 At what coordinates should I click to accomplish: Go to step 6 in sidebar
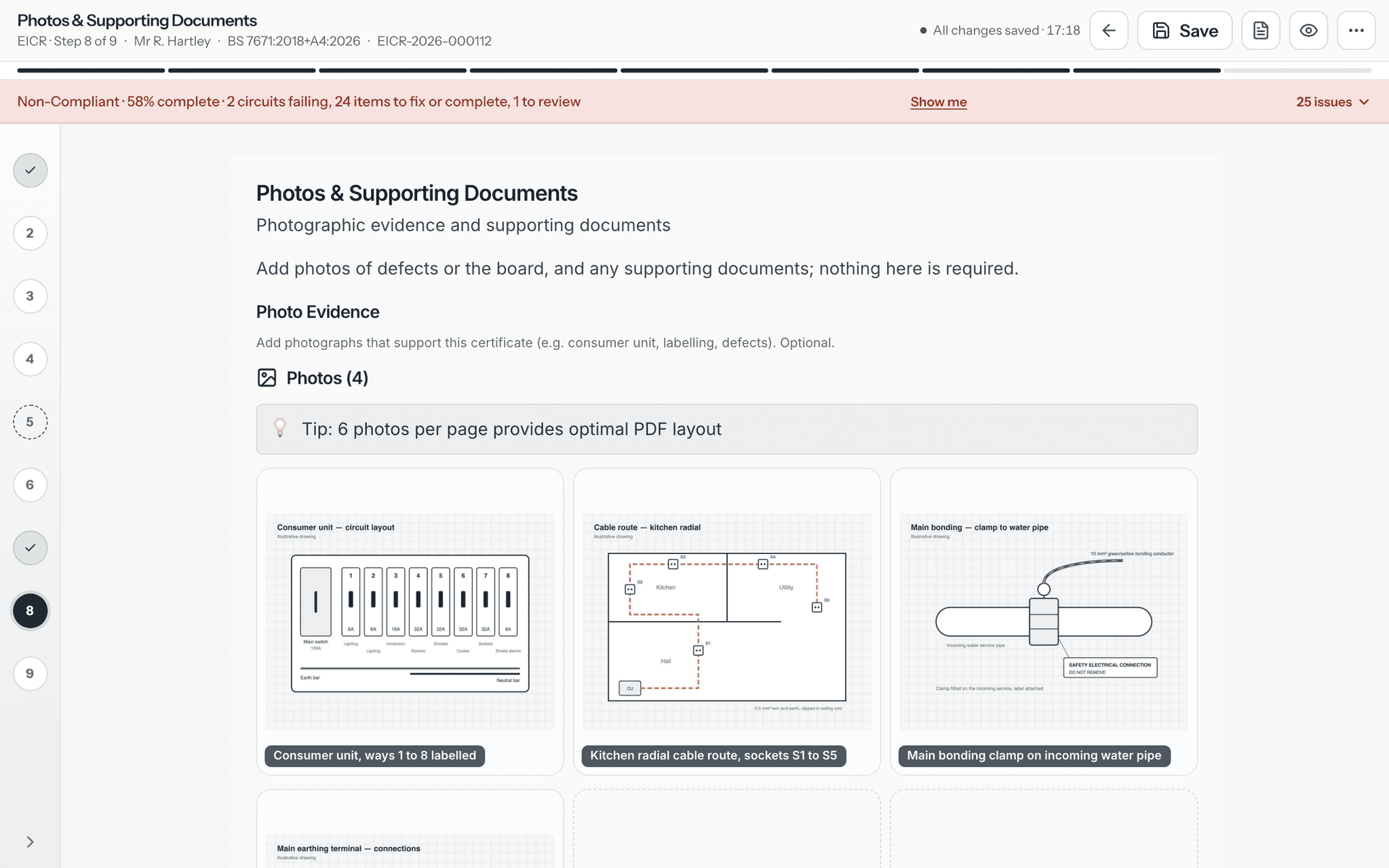pos(30,485)
